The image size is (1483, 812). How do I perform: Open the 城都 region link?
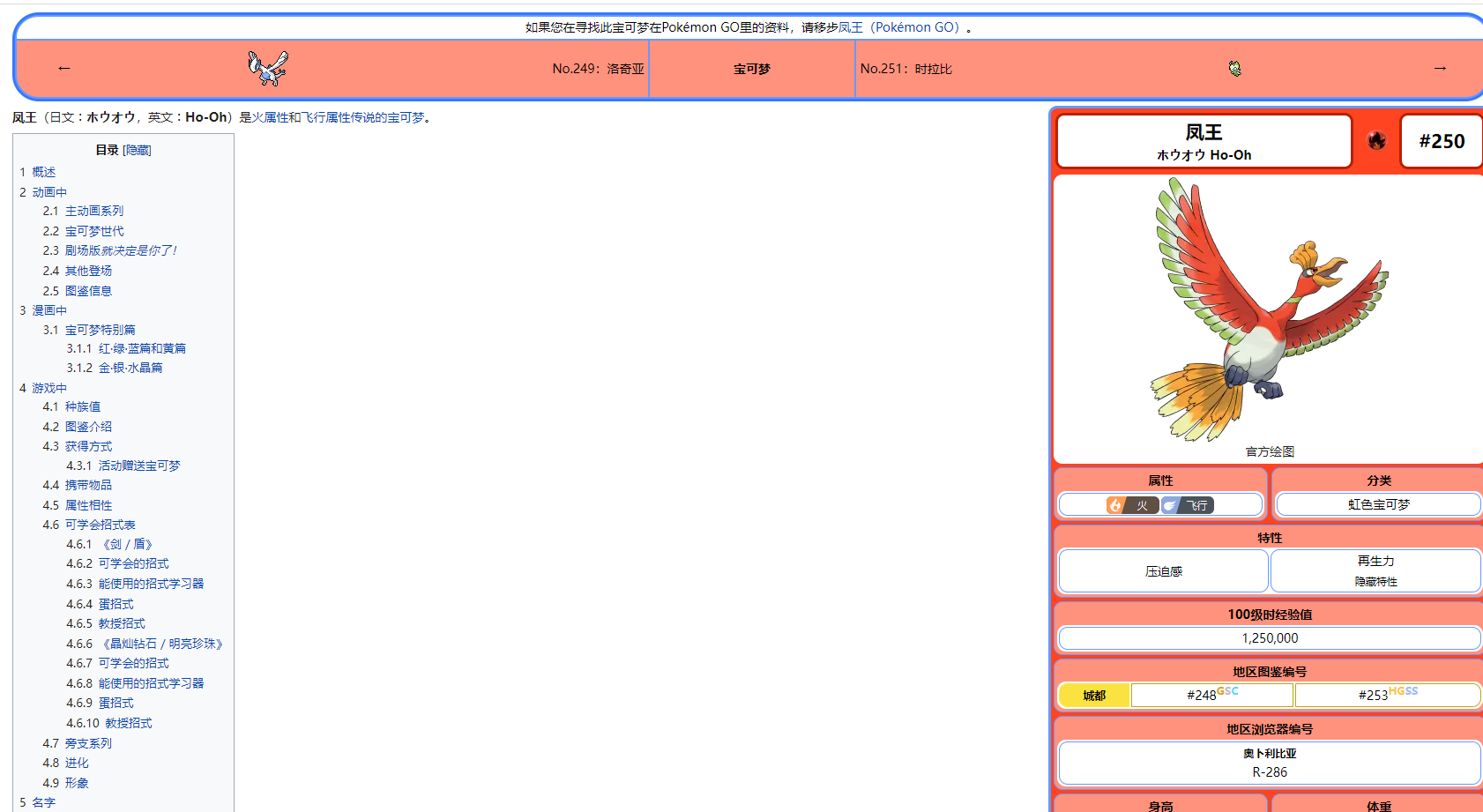[1094, 696]
